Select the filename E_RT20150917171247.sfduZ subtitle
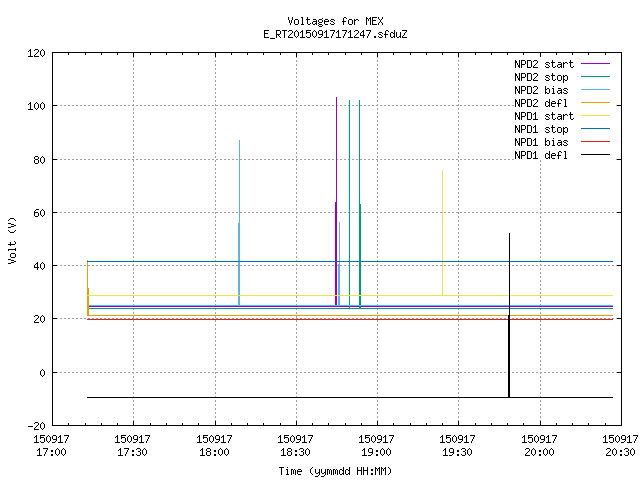This screenshot has height=480, width=640. tap(335, 34)
